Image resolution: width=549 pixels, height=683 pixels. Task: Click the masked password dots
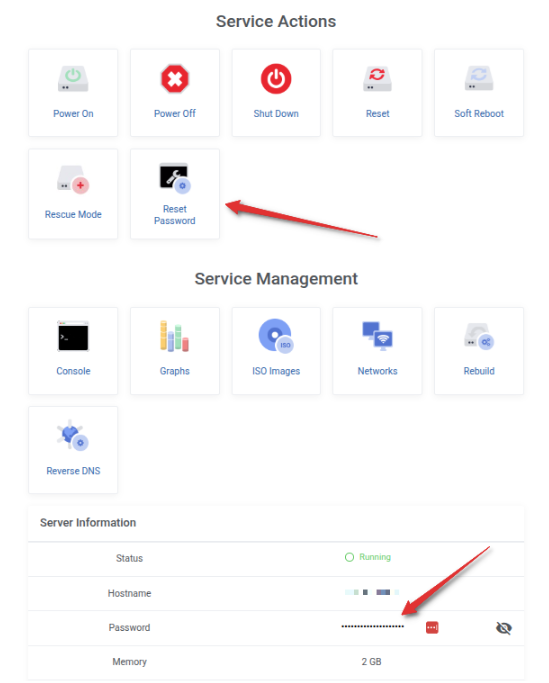[373, 627]
